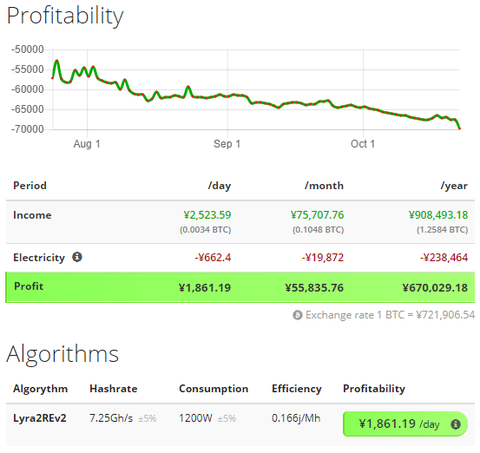
Task: Click the Oct 1 chart axis label
Action: pyautogui.click(x=363, y=144)
